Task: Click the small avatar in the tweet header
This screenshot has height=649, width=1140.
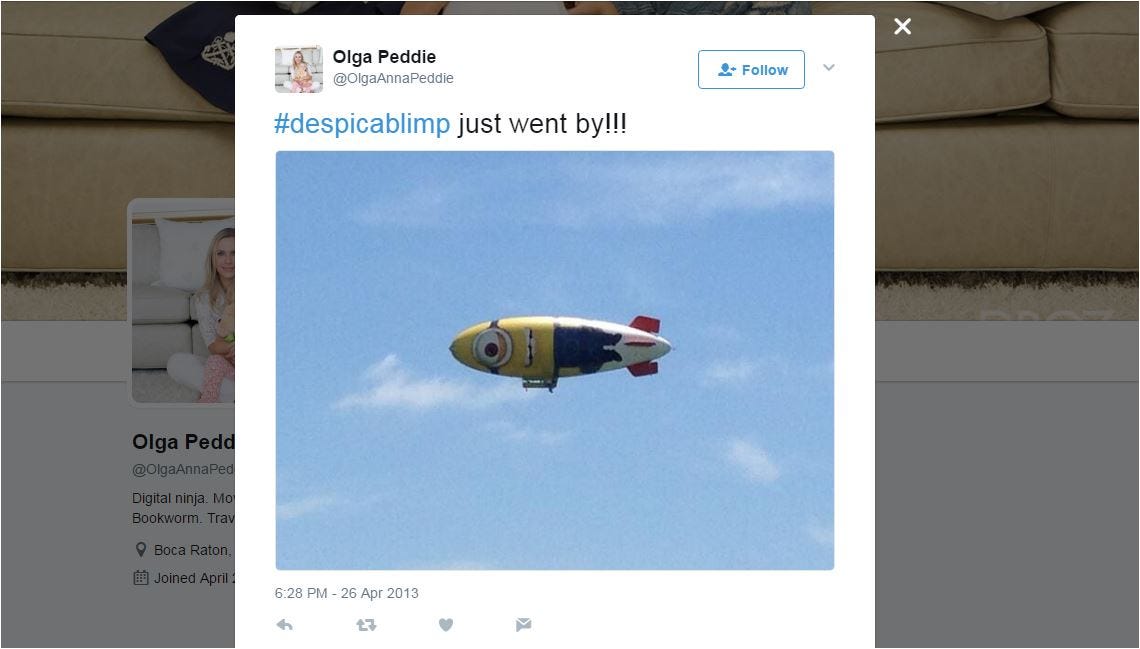Action: pos(299,69)
